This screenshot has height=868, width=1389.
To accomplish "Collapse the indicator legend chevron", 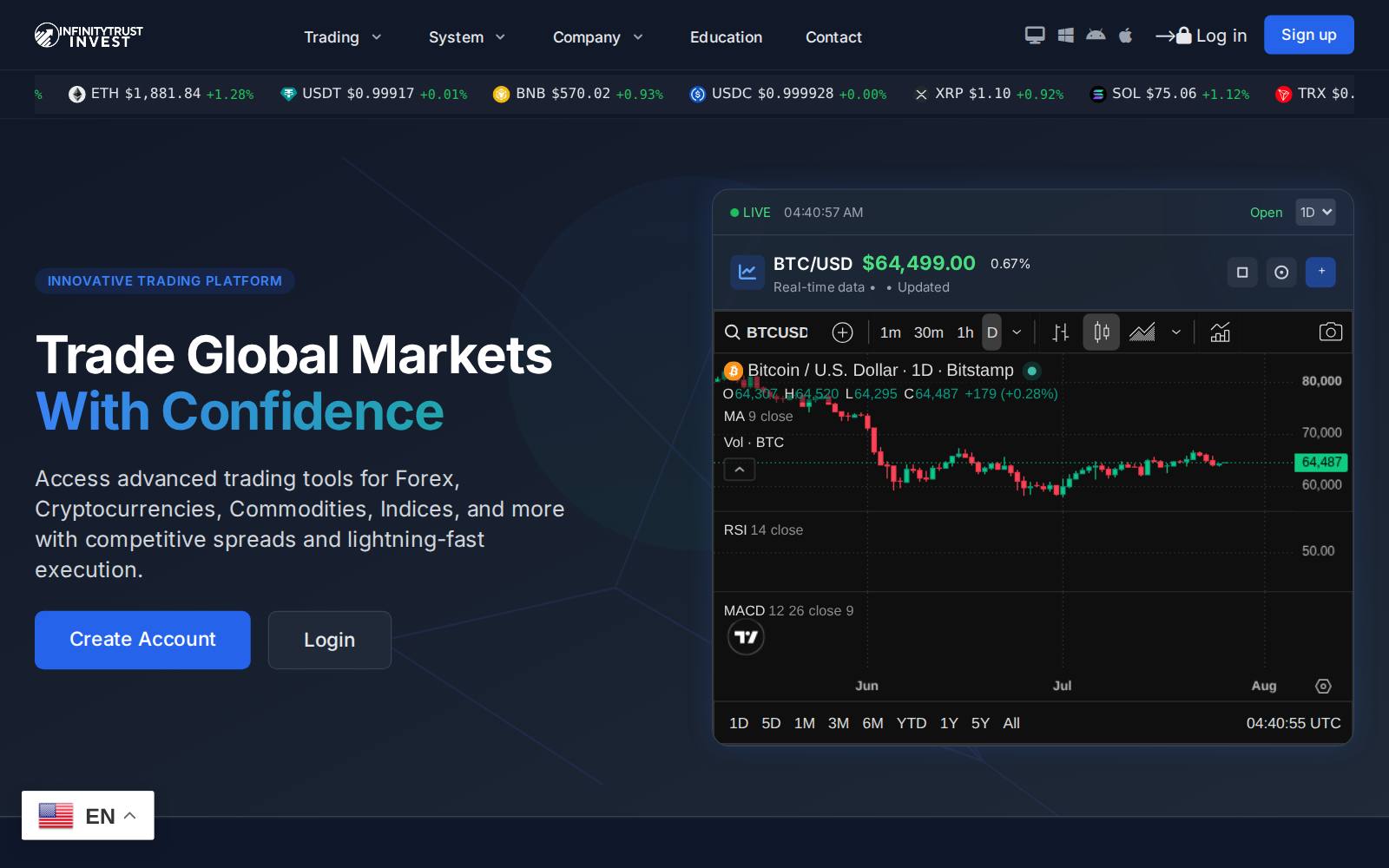I will [x=740, y=470].
